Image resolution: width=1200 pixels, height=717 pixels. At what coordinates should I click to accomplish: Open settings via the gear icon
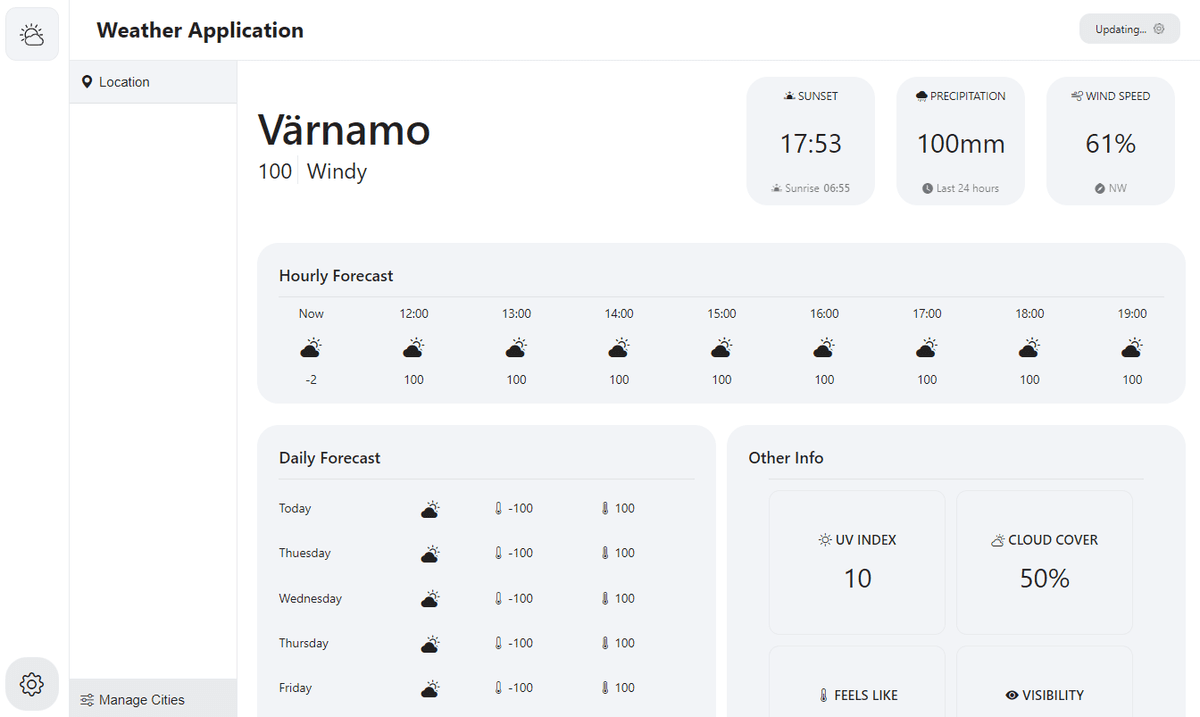click(x=32, y=684)
